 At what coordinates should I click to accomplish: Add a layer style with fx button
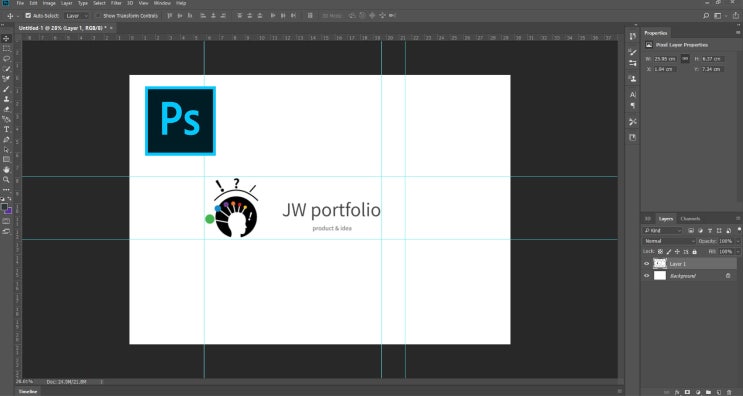677,392
